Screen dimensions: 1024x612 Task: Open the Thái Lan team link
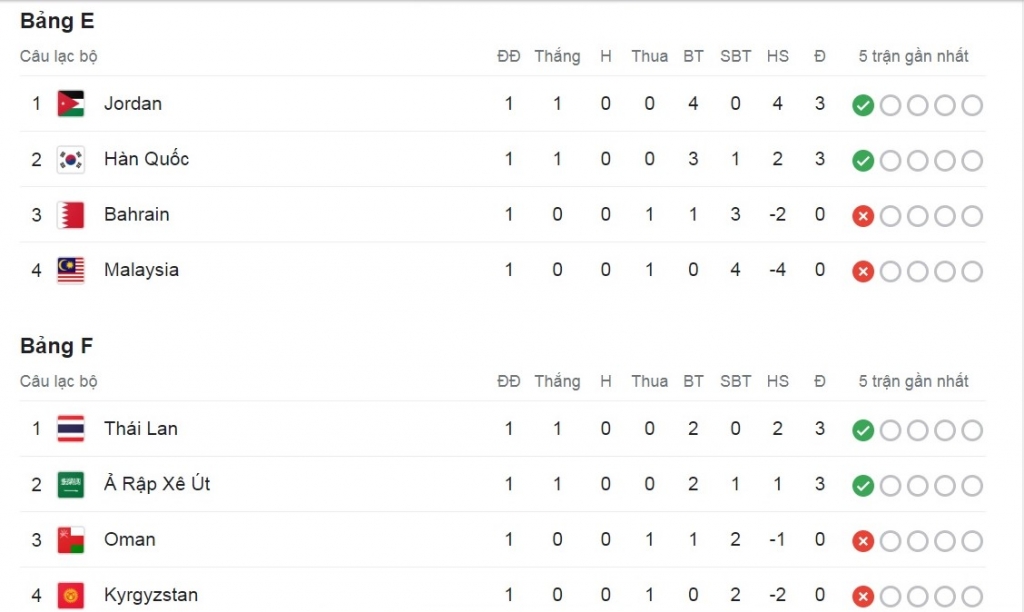(141, 429)
